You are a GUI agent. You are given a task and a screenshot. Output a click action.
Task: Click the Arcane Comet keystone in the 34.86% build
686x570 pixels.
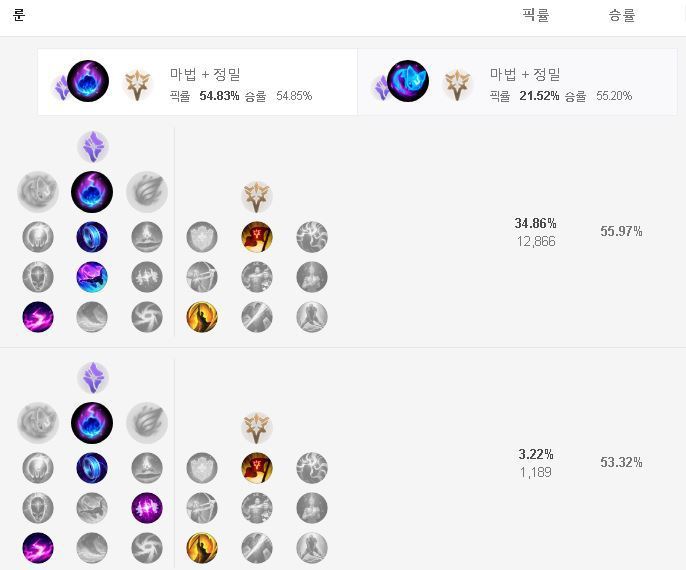click(x=92, y=192)
